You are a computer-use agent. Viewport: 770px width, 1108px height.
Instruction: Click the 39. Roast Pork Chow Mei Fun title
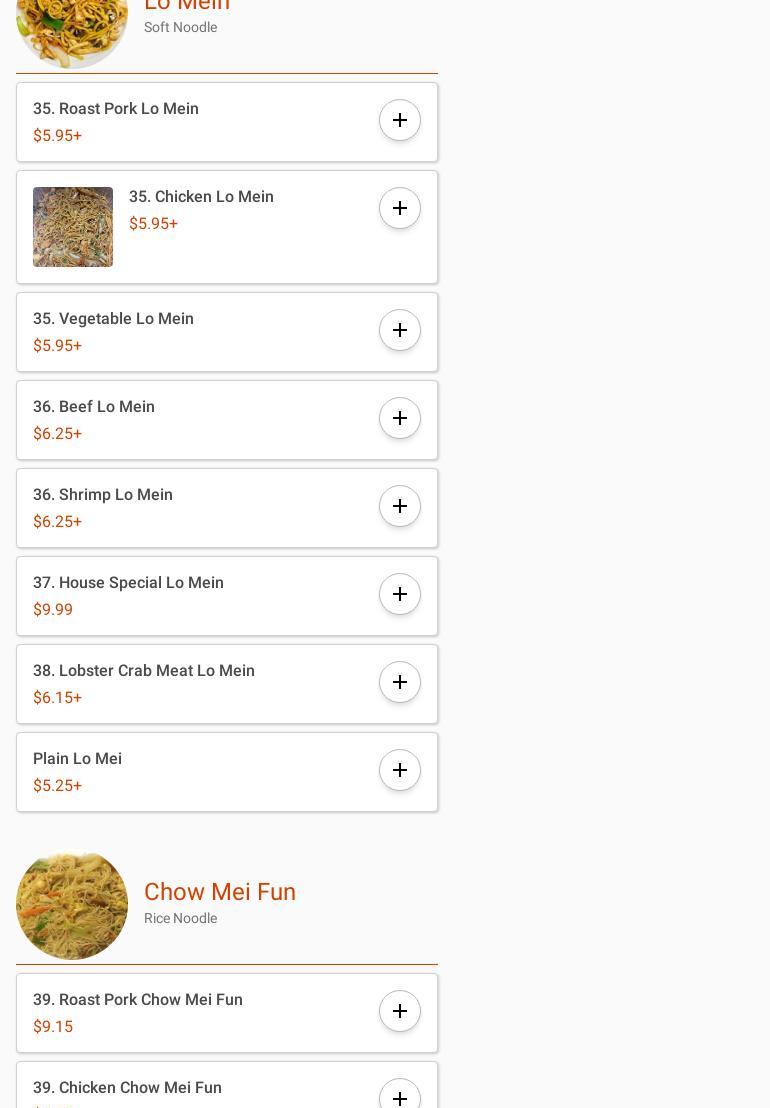tap(138, 1000)
